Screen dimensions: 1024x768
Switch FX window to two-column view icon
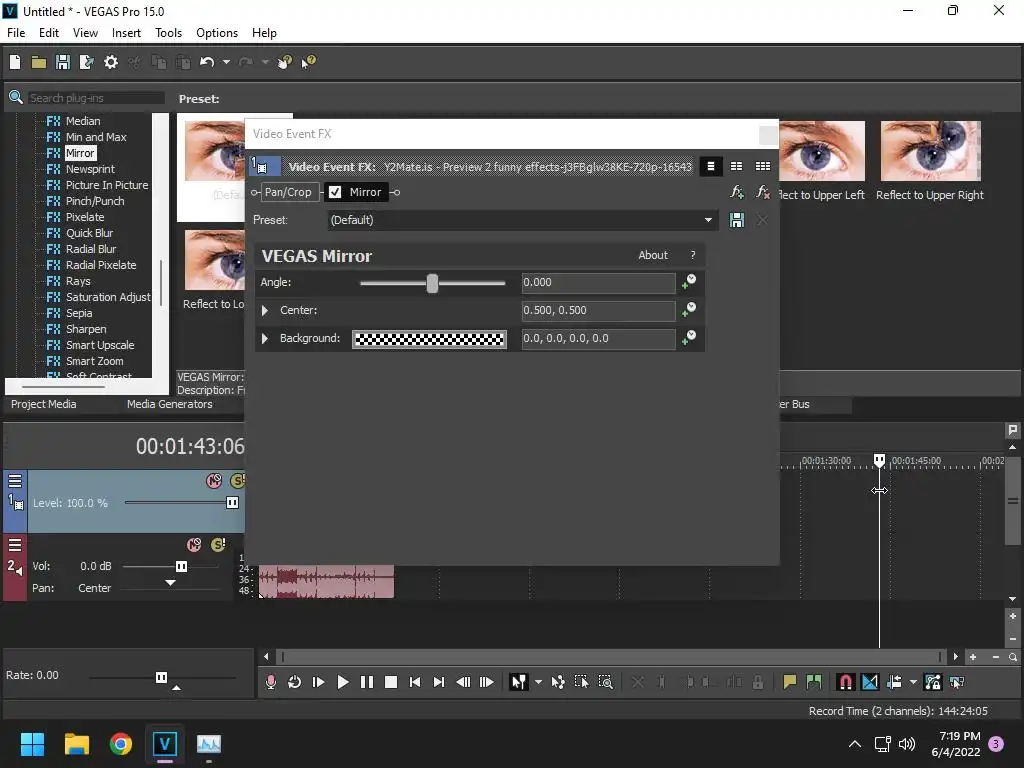point(737,167)
